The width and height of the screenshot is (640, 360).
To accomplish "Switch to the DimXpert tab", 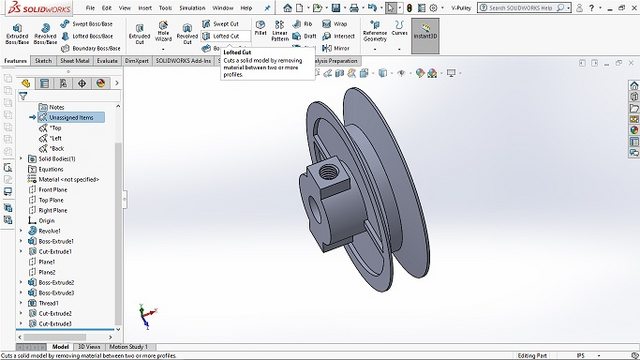I will point(137,61).
